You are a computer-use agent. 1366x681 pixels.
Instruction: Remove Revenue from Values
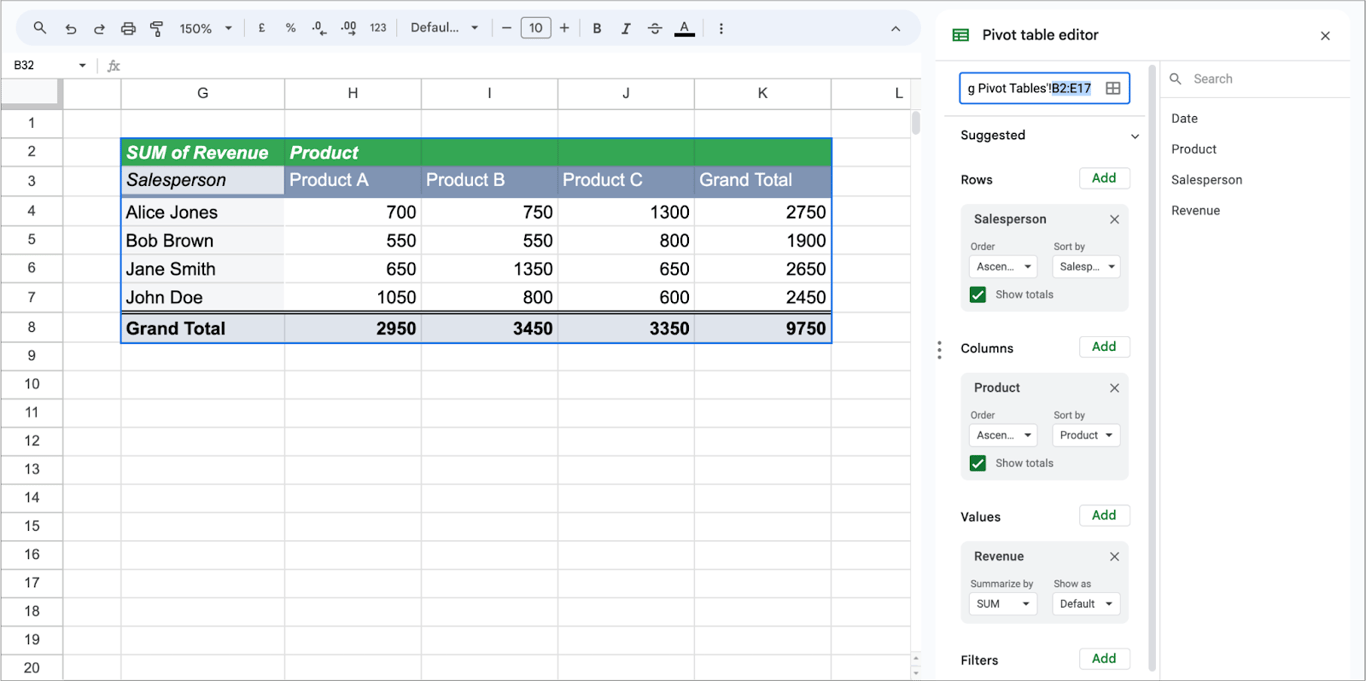(x=1115, y=557)
